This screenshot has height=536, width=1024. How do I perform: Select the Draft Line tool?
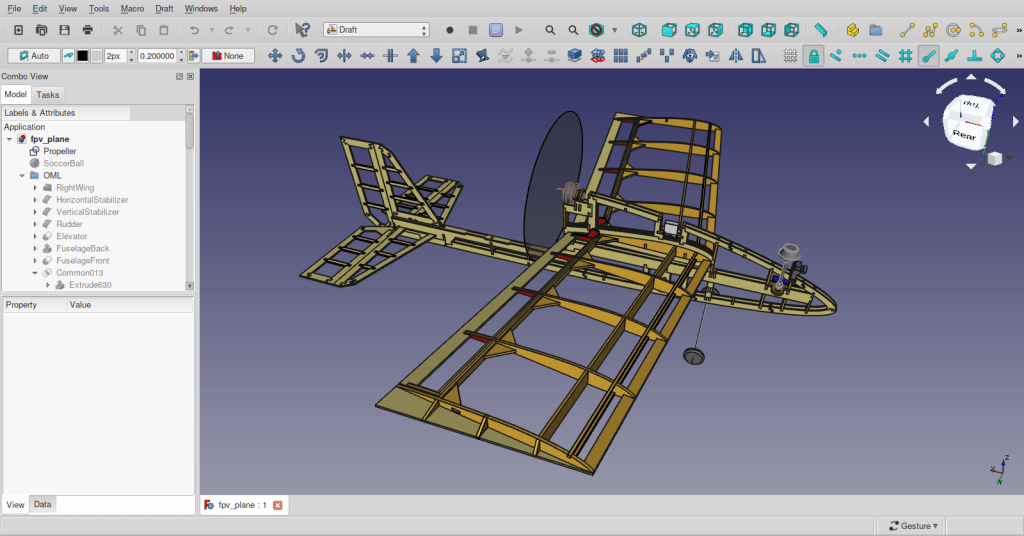point(907,30)
